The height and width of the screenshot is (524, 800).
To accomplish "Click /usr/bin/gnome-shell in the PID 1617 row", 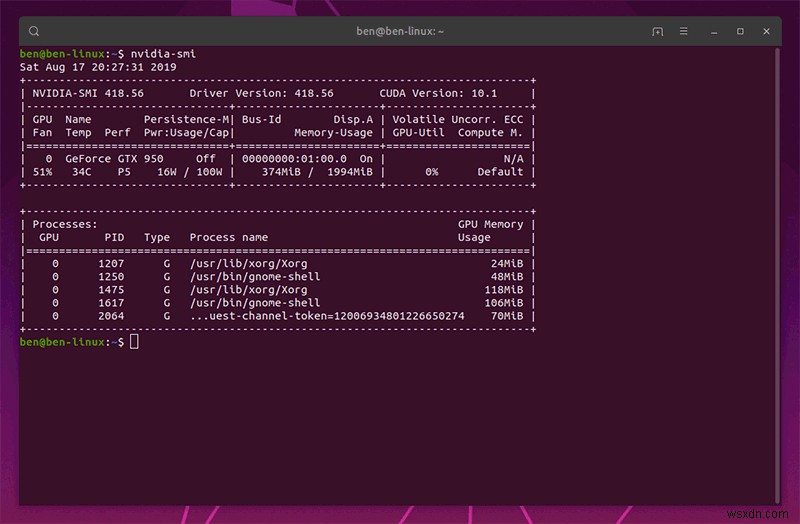I will [x=255, y=303].
